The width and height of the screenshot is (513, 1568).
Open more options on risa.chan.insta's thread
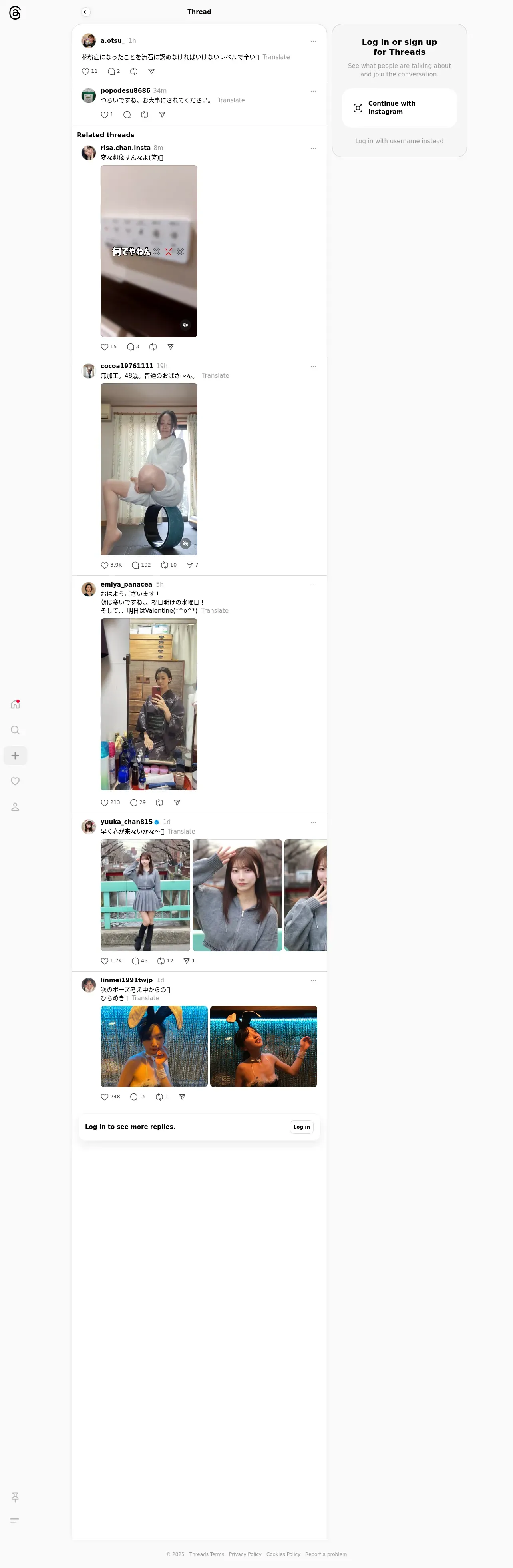tap(313, 148)
